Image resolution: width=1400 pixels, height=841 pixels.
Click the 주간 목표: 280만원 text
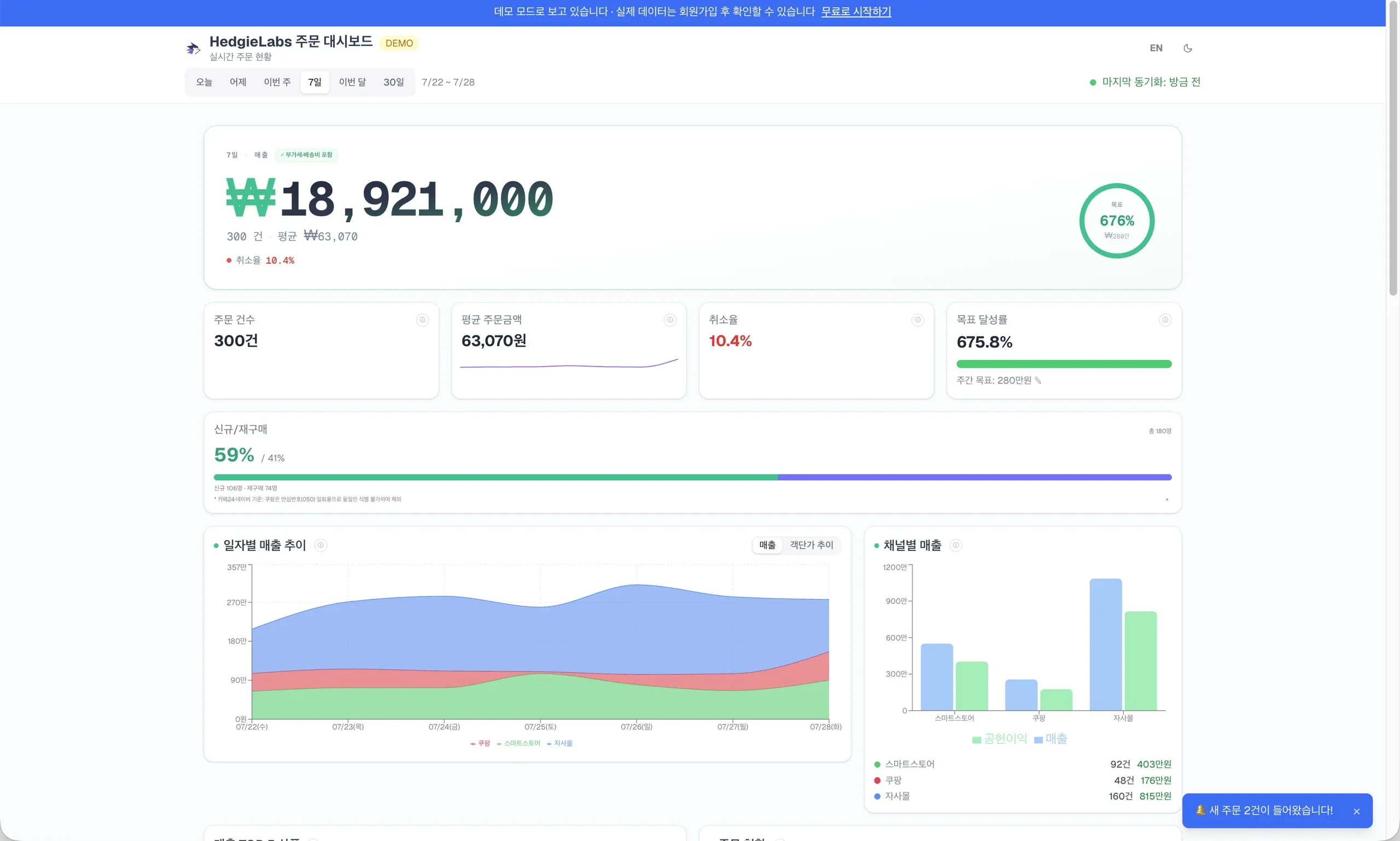(994, 380)
